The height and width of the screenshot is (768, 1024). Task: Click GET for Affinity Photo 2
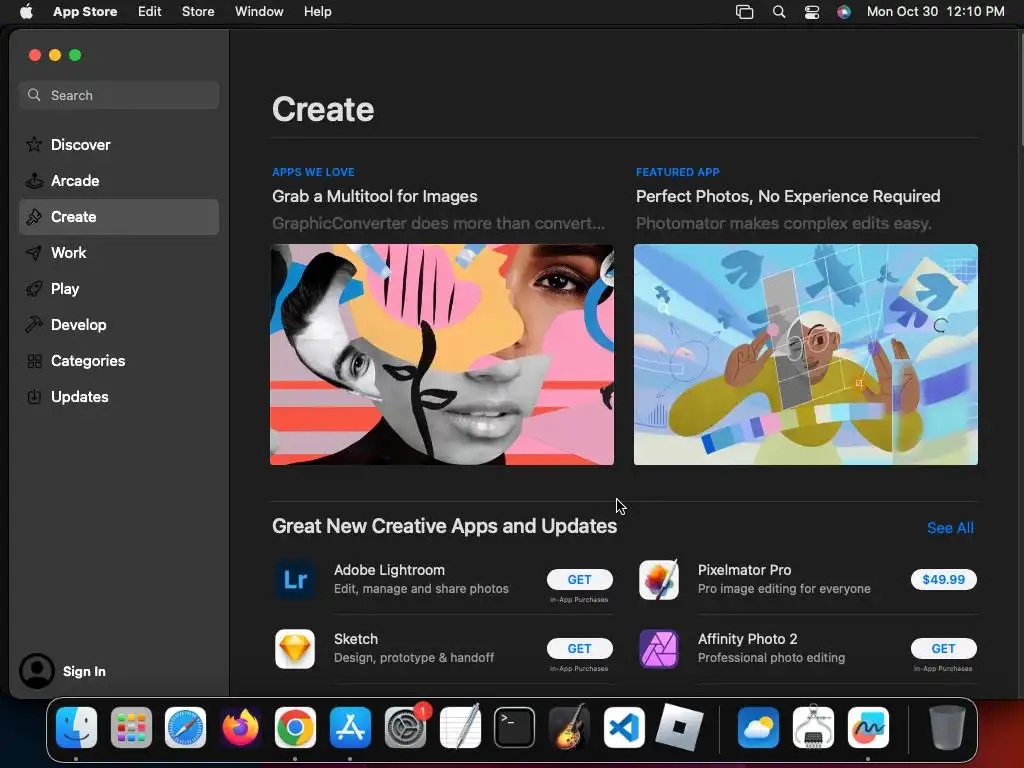click(944, 648)
